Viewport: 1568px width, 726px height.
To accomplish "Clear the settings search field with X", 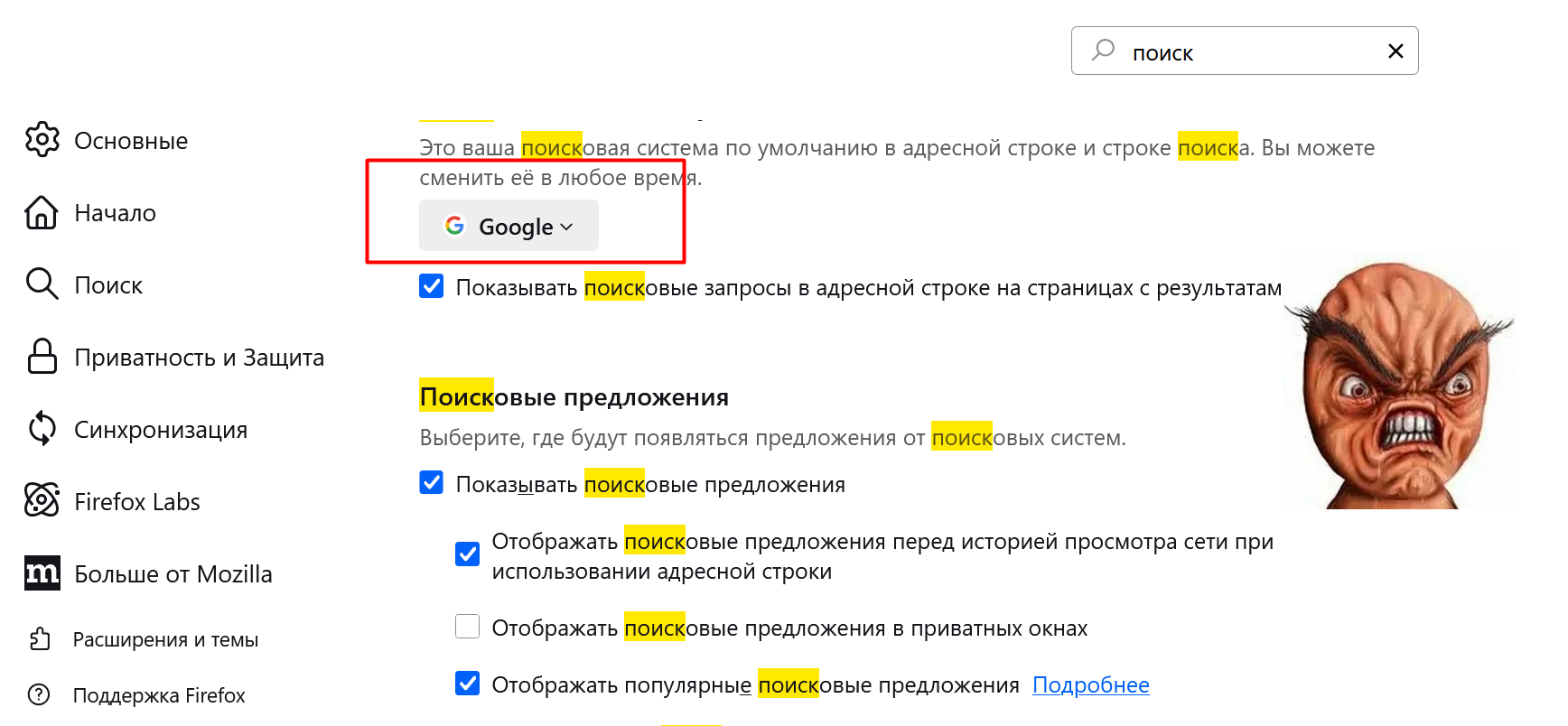I will (x=1395, y=51).
